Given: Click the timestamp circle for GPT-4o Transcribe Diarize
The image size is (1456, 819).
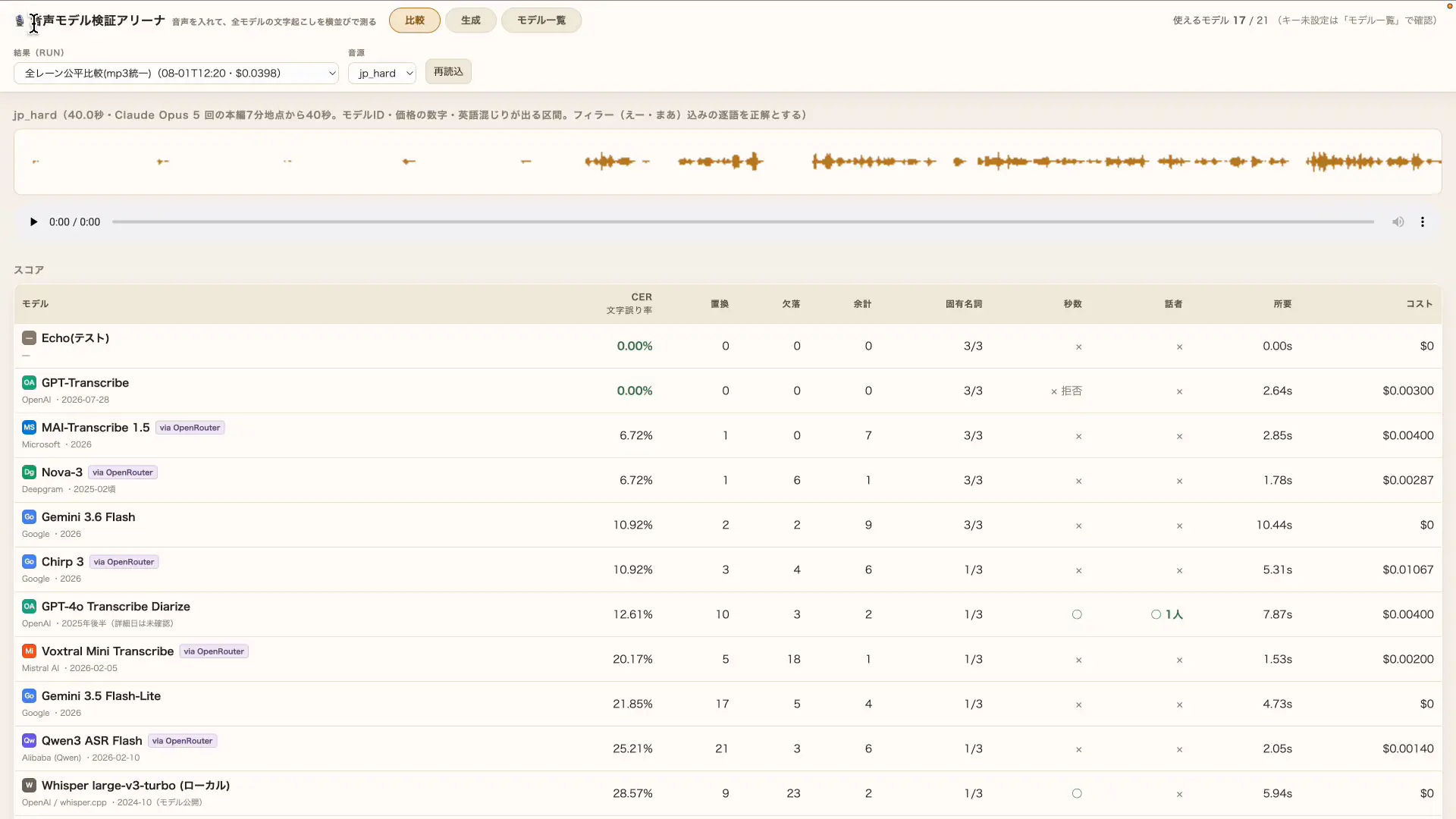Looking at the screenshot, I should (1077, 615).
